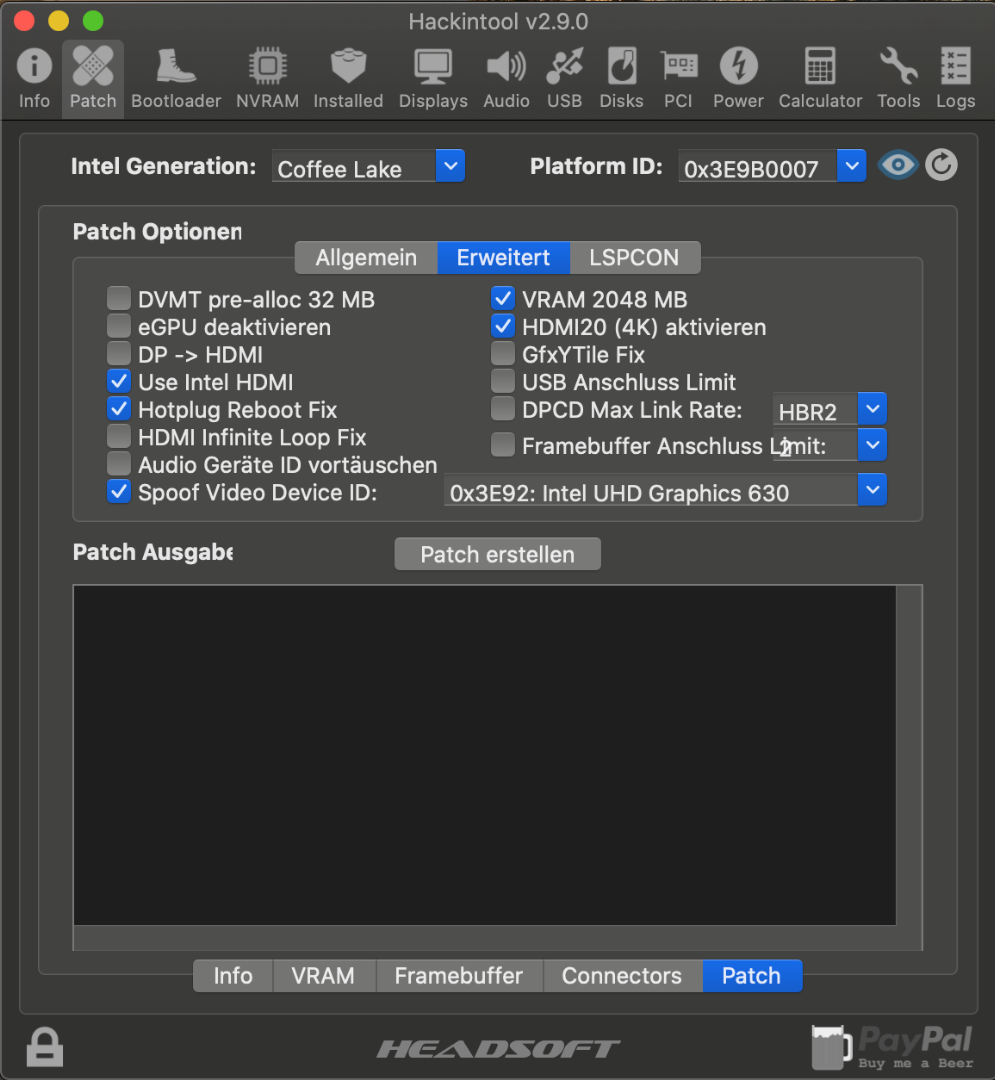This screenshot has height=1080, width=995.
Task: Click the Patch erstellen button
Action: 497,554
